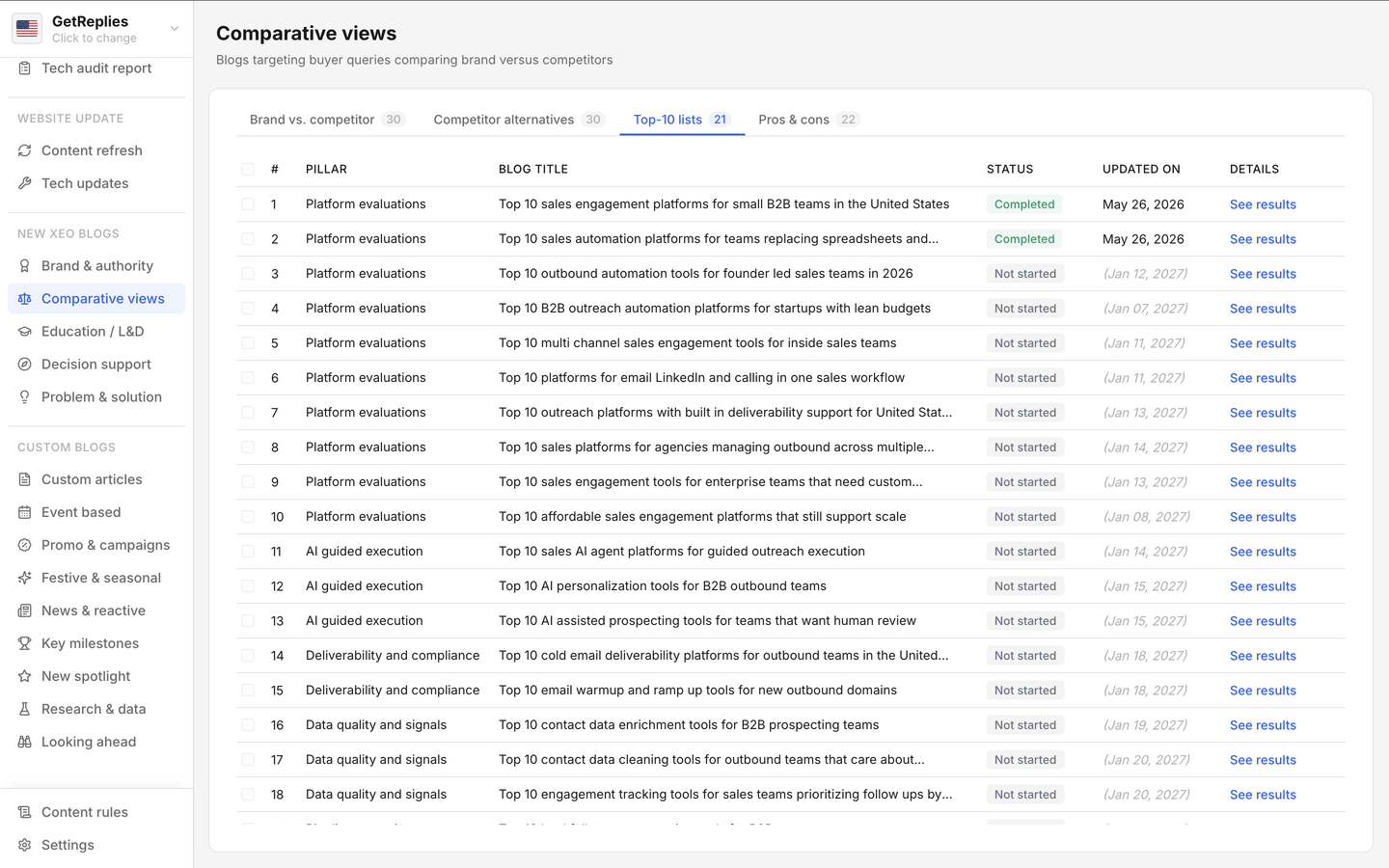This screenshot has height=868, width=1389.
Task: Click See results for row 10
Action: pyautogui.click(x=1263, y=517)
